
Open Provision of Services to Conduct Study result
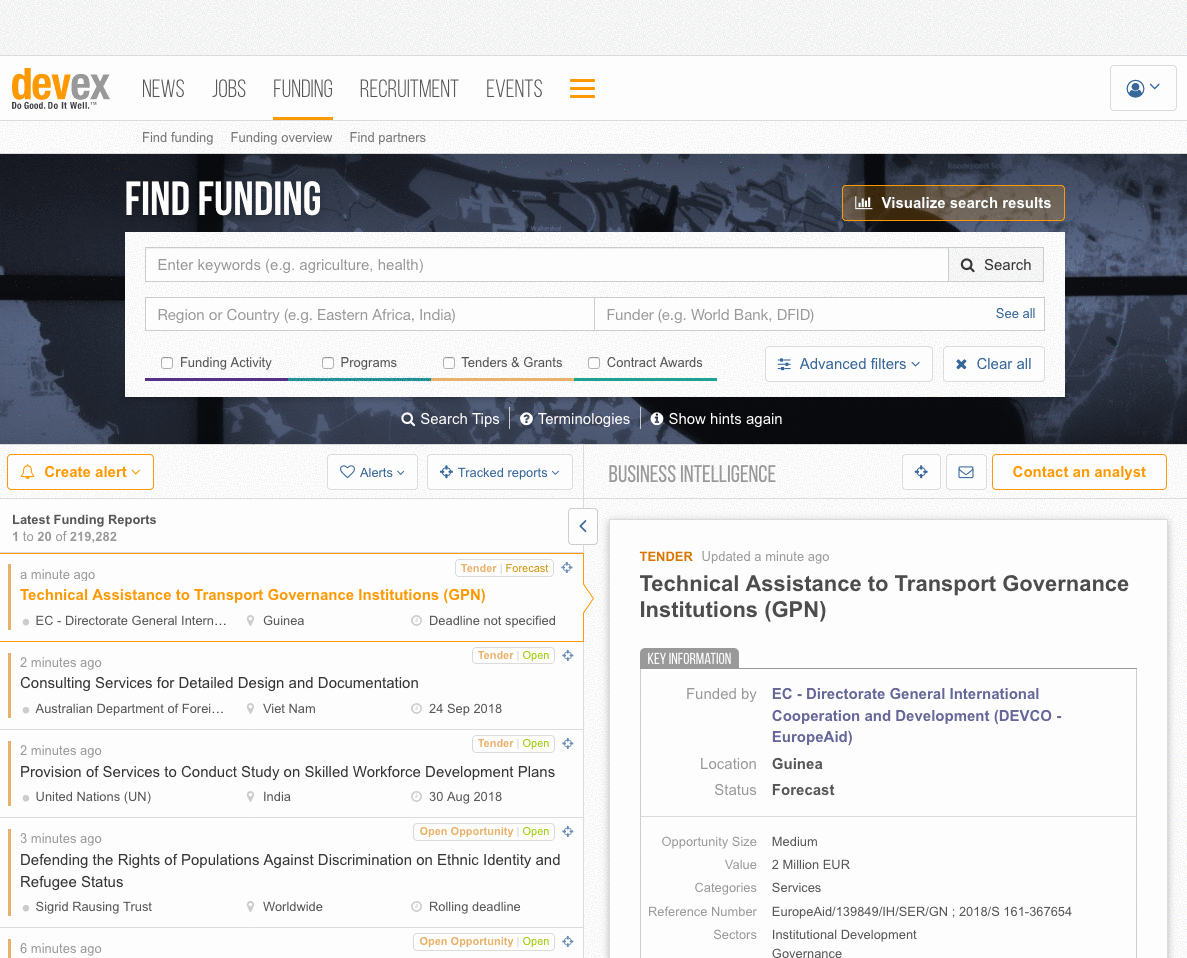(x=288, y=772)
